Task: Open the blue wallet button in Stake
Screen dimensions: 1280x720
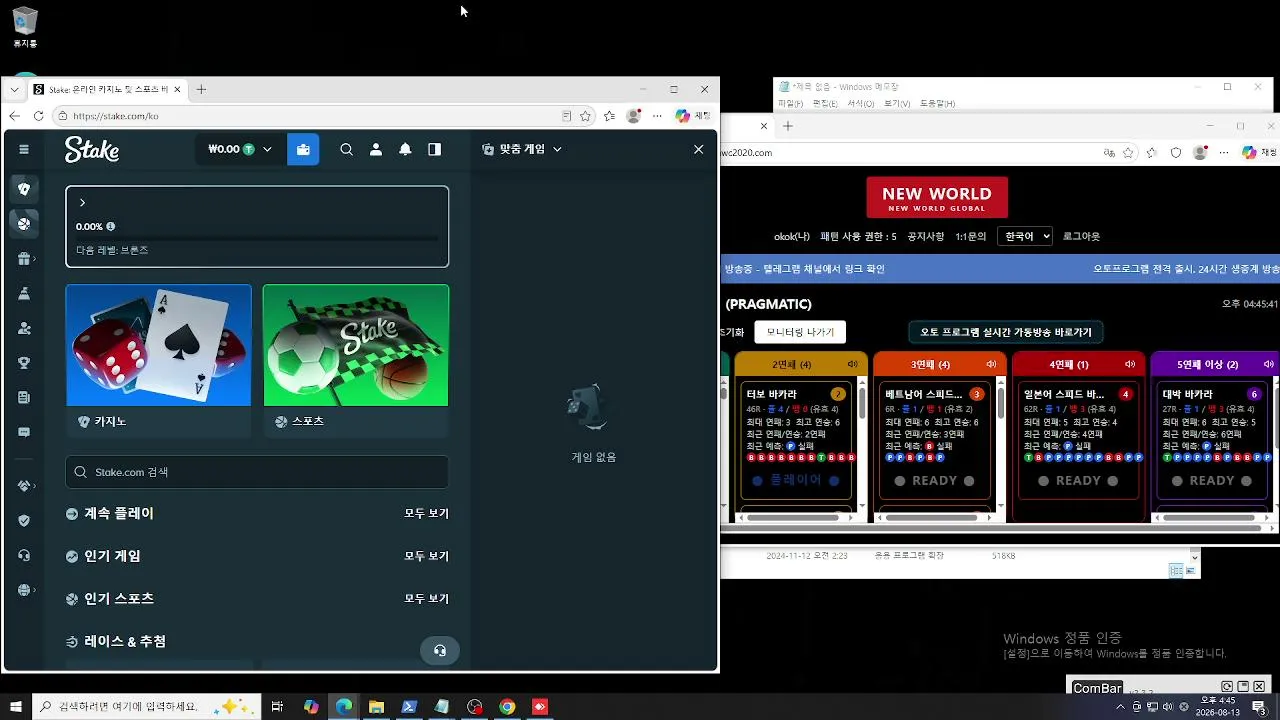Action: tap(303, 149)
